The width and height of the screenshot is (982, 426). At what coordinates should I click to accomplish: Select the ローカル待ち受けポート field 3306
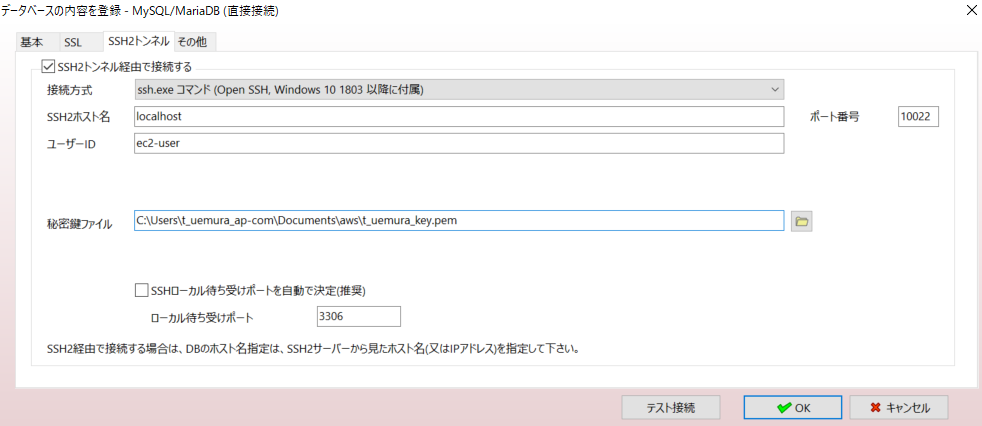(x=359, y=317)
